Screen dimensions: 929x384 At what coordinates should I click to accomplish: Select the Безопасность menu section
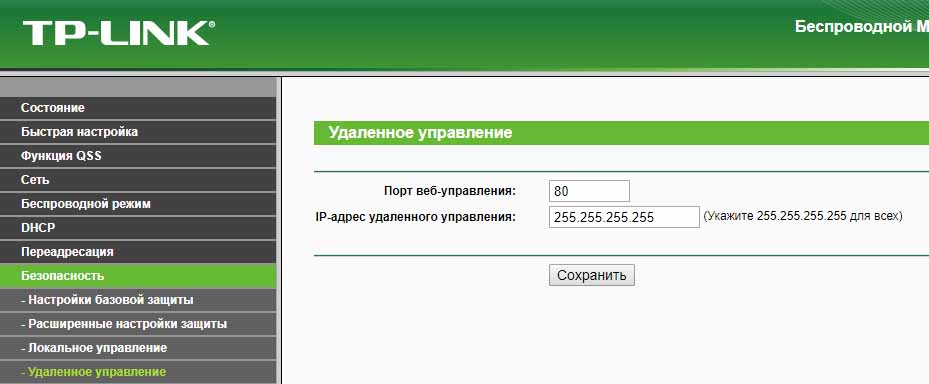[x=138, y=276]
